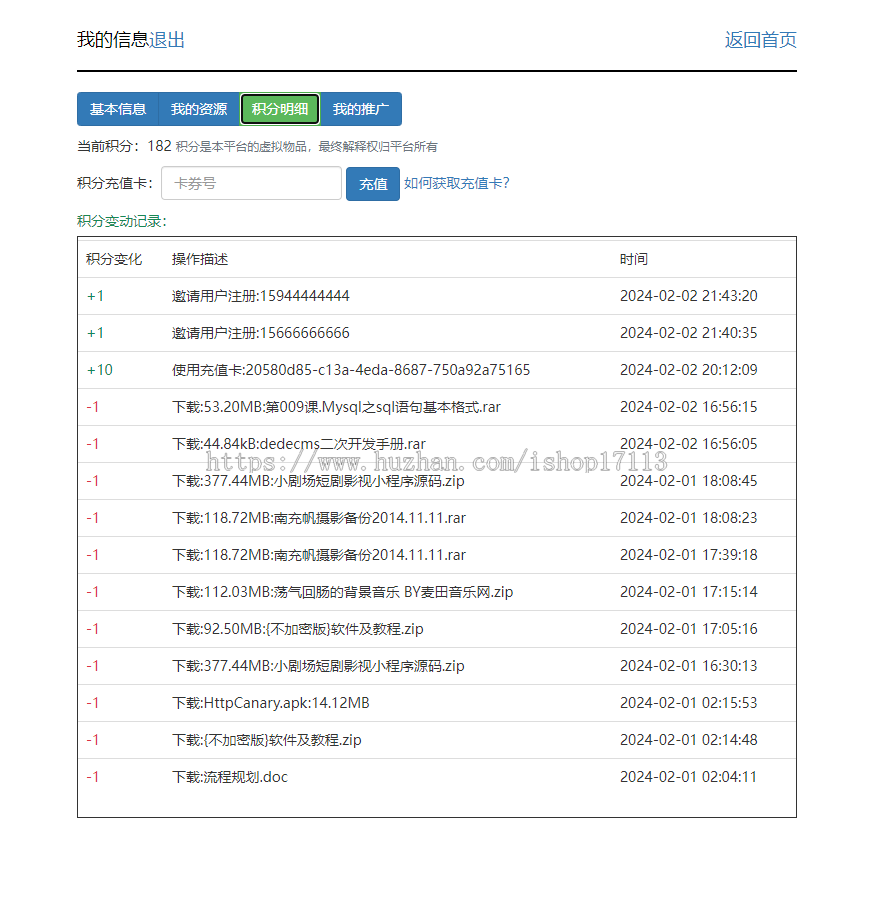The image size is (874, 919).
Task: Click the 积分变动记录 heading
Action: tap(122, 221)
